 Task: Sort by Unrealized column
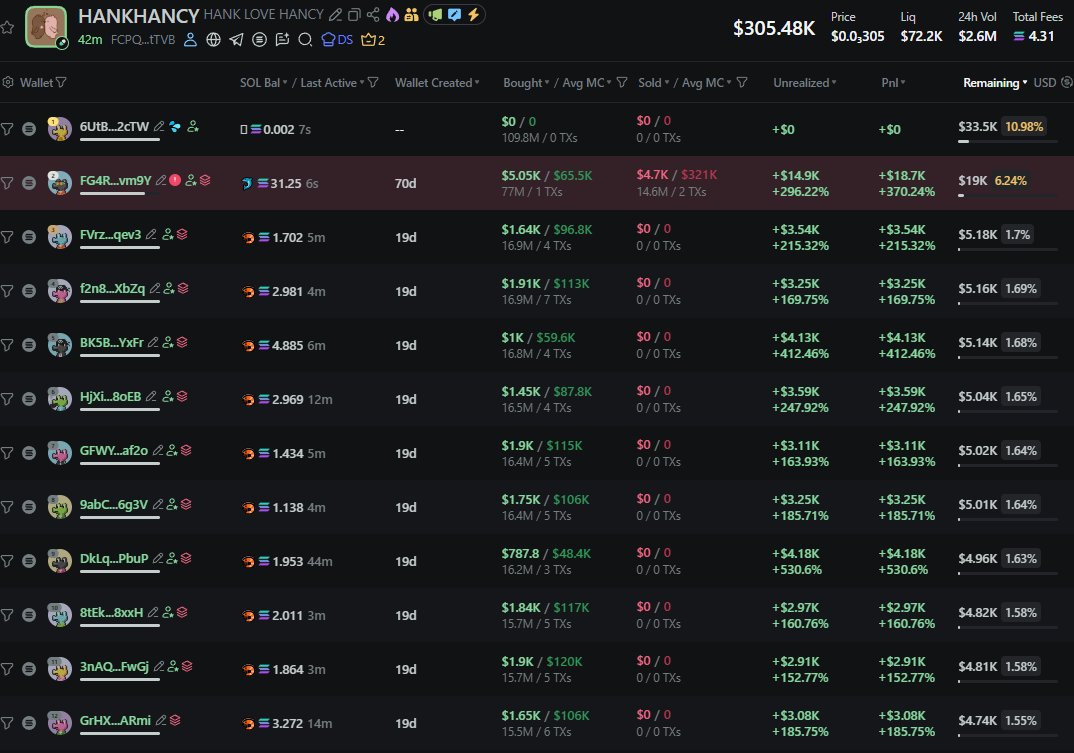[804, 83]
